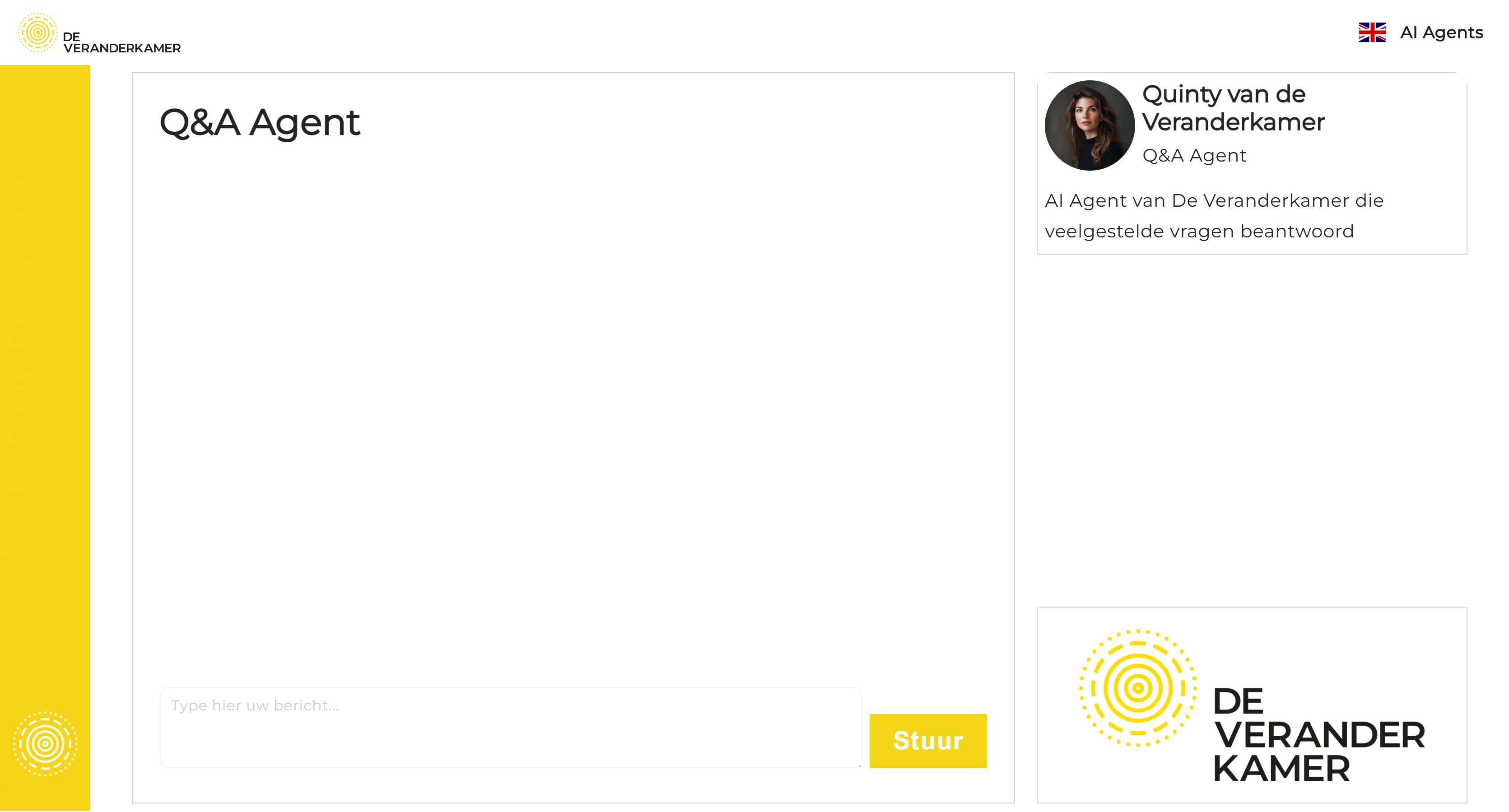
Task: Click the 'DE VERANDERKAMER' header brand text
Action: pyautogui.click(x=121, y=43)
